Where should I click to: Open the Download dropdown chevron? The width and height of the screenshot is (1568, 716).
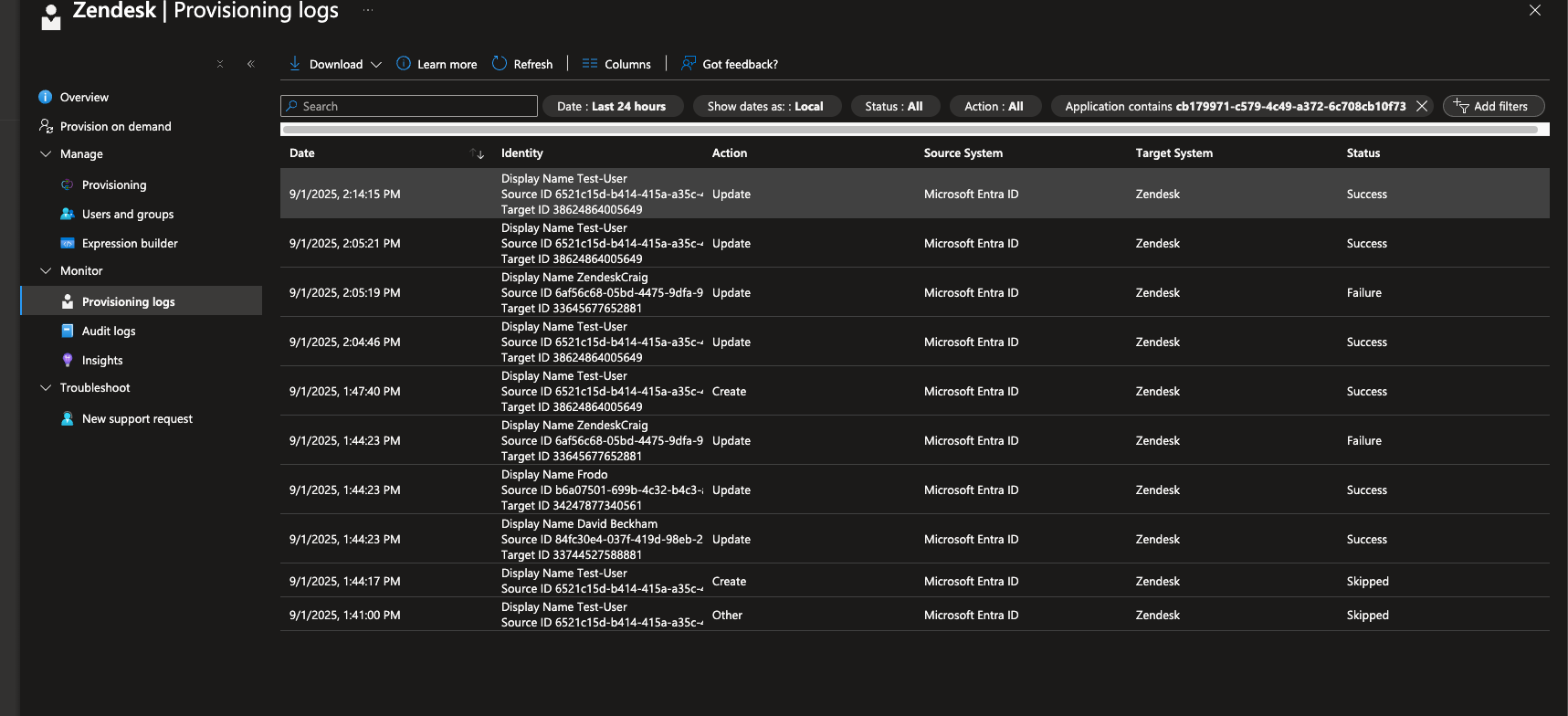[376, 64]
